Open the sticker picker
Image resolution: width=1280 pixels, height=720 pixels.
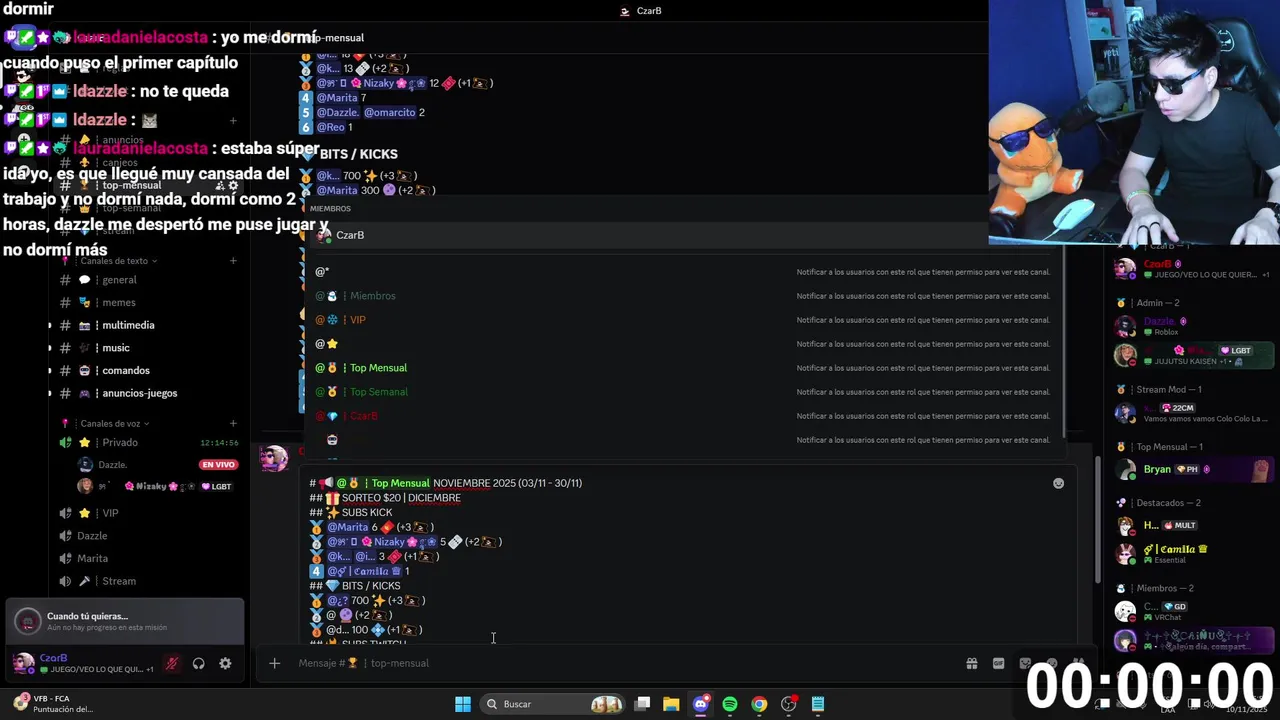point(1025,663)
